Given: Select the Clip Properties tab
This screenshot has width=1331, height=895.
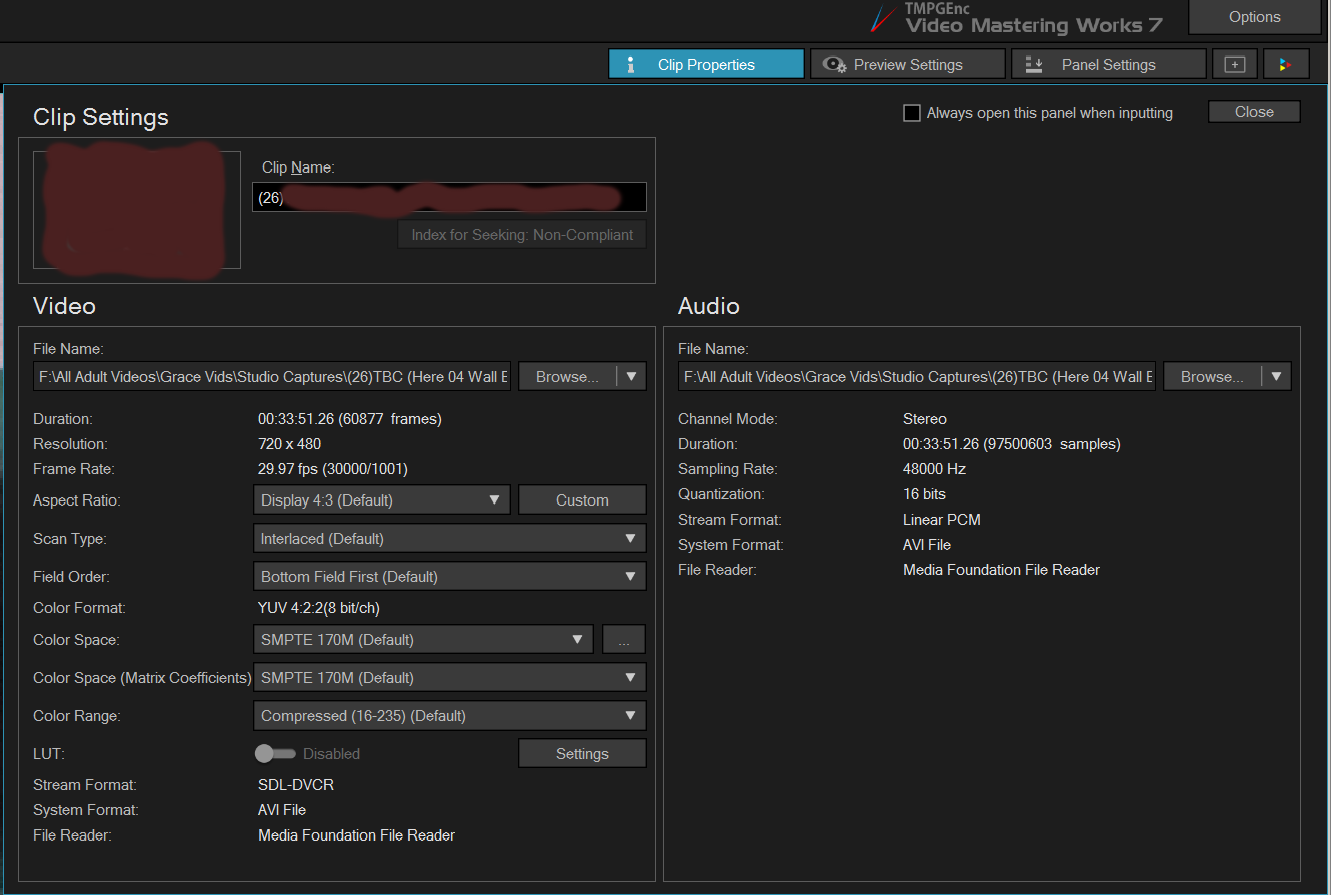Looking at the screenshot, I should (x=706, y=64).
